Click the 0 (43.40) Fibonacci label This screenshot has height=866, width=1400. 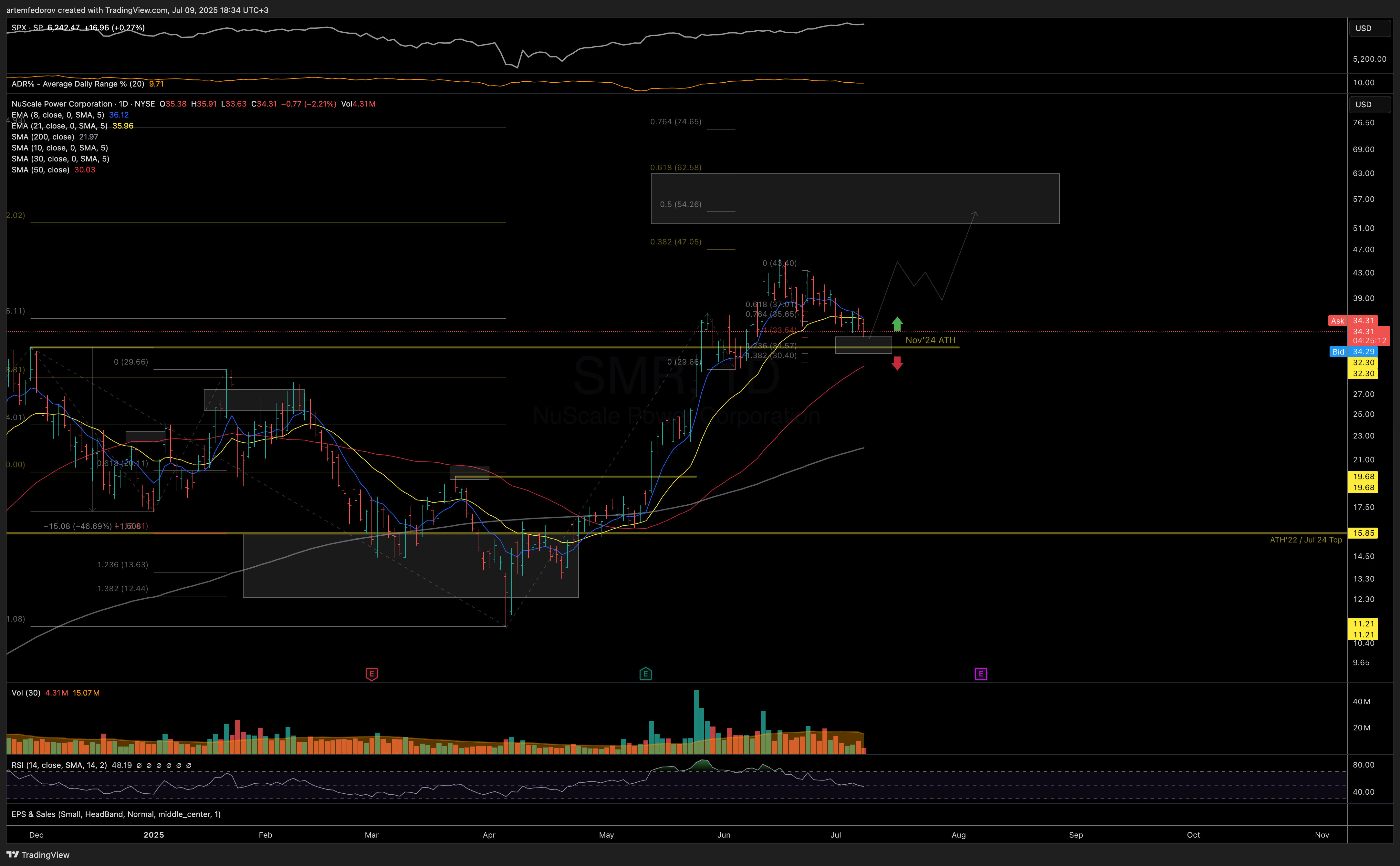779,263
